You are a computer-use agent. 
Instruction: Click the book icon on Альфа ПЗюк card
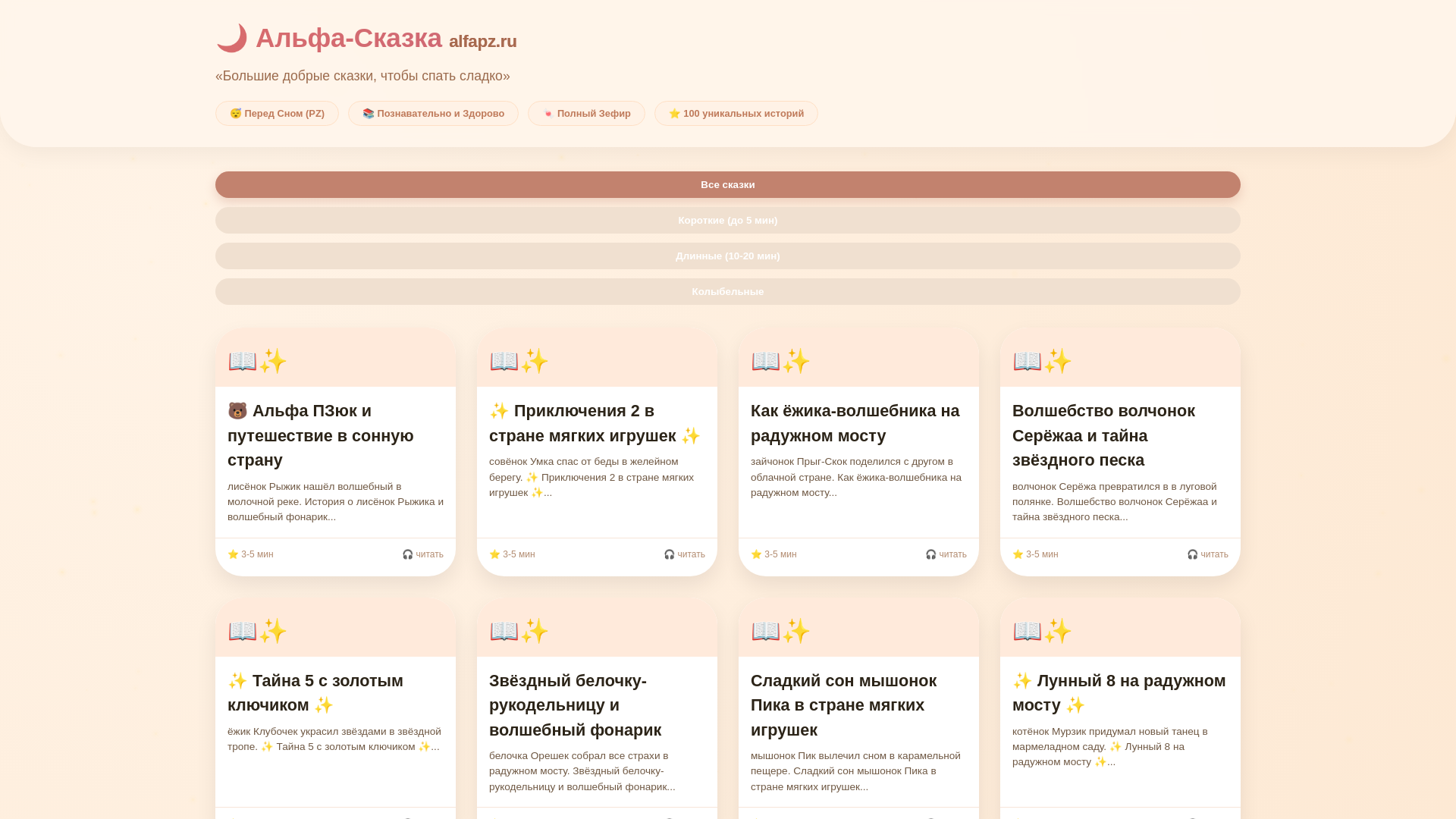coord(243,361)
